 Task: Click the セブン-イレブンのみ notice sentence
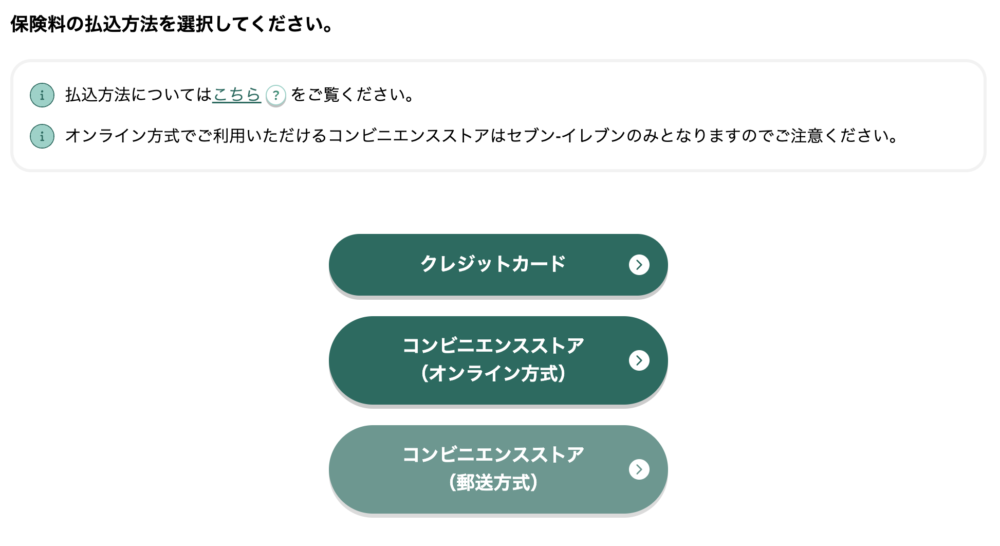point(482,136)
